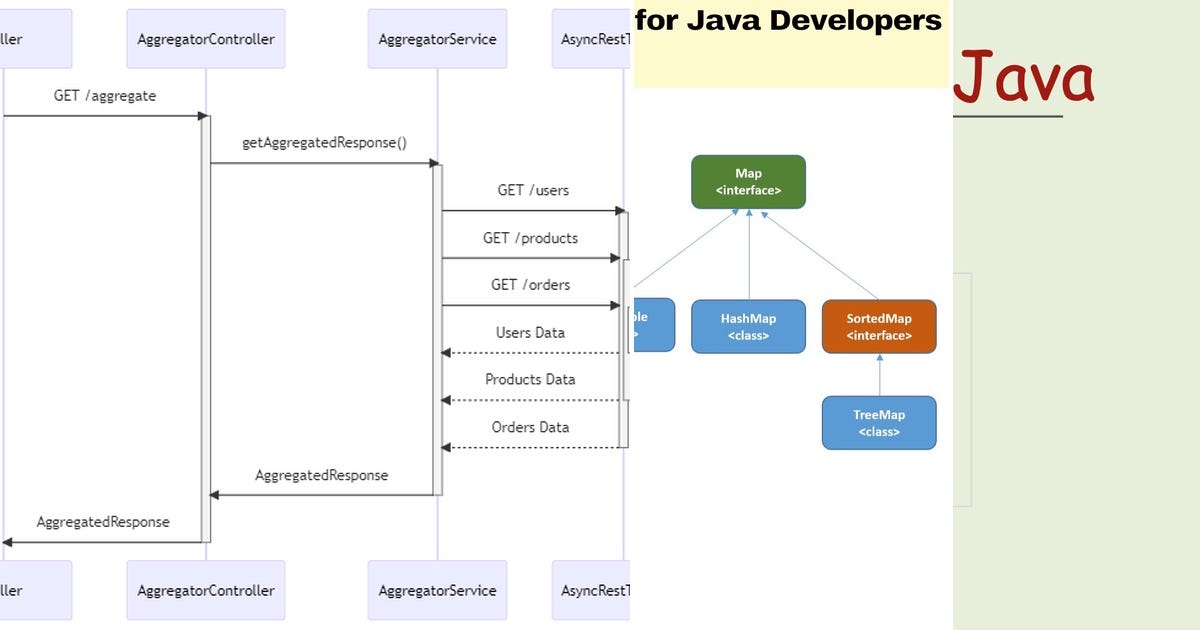This screenshot has width=1200, height=630.
Task: Click the AggregatorService activation bar
Action: tap(440, 330)
